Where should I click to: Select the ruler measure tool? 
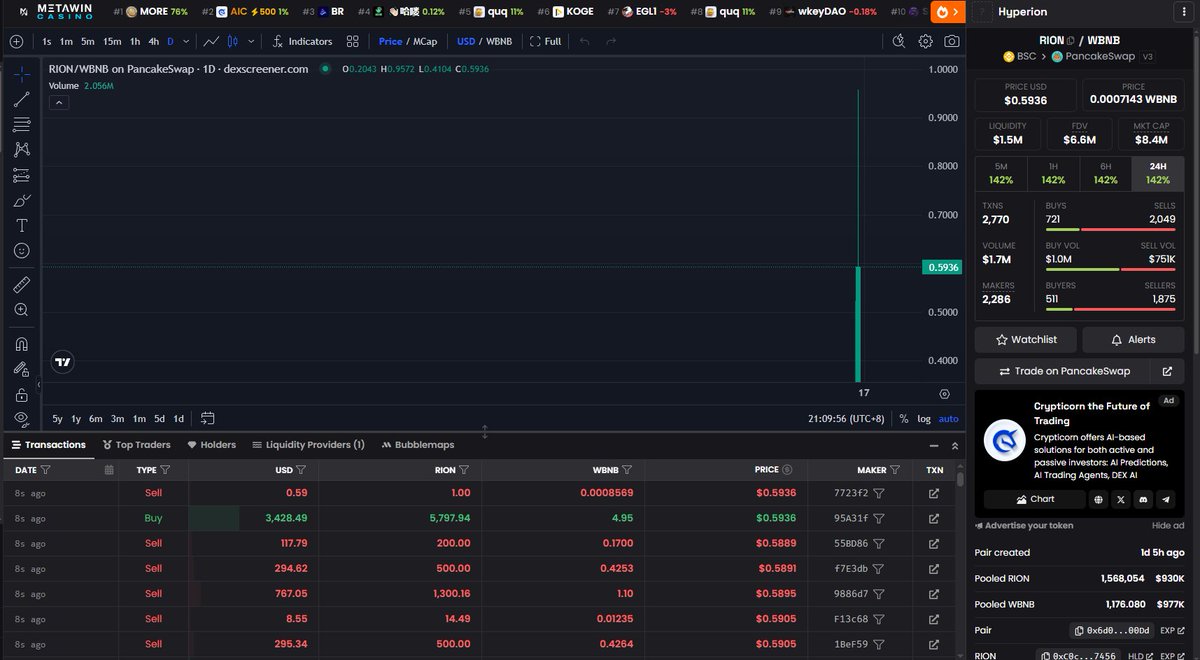[21, 285]
